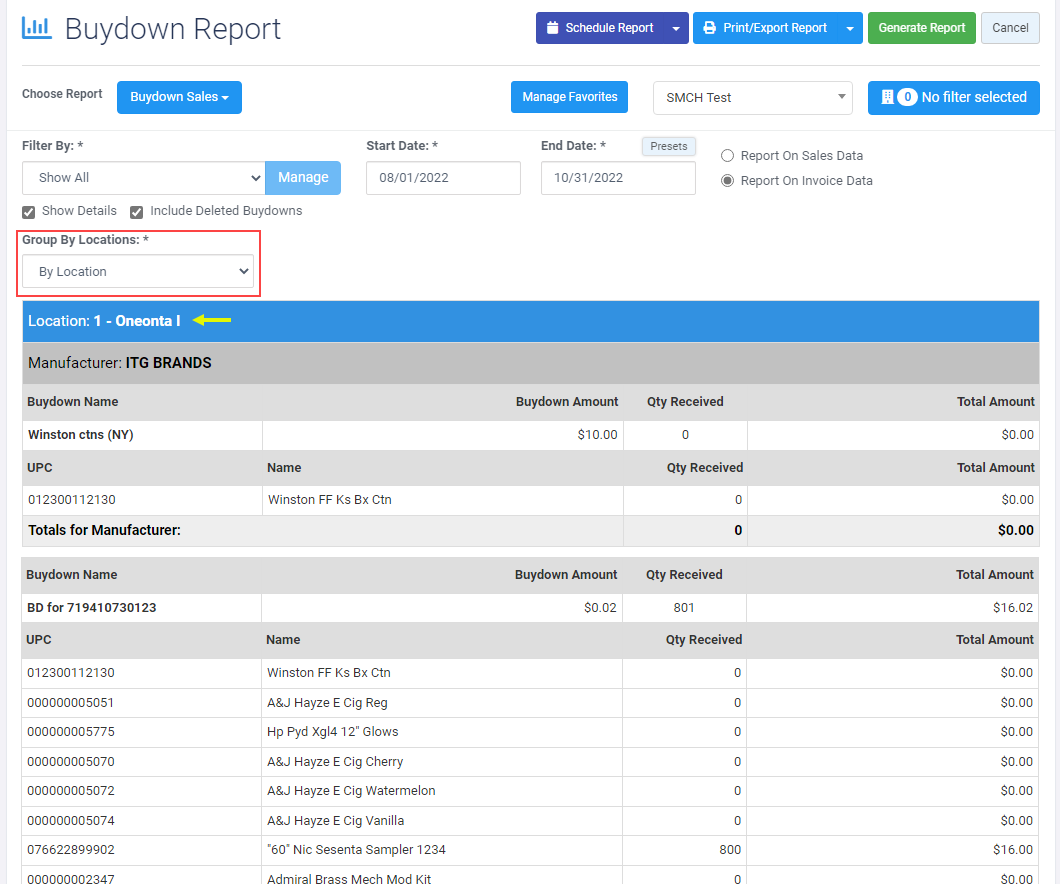Screen dimensions: 1060x884
Task: Click the calendar icon on Schedule Report
Action: point(552,28)
